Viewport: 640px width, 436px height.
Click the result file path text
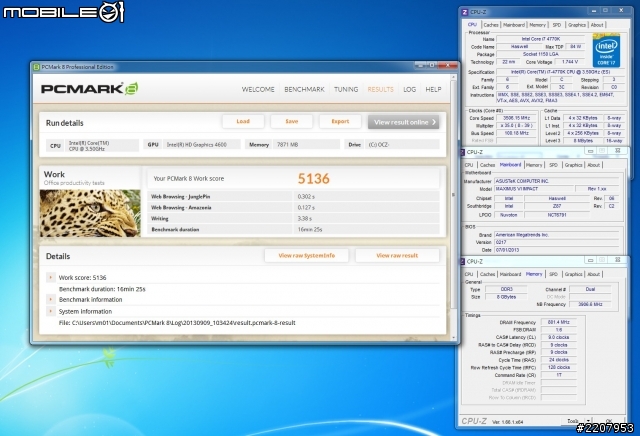click(x=177, y=323)
